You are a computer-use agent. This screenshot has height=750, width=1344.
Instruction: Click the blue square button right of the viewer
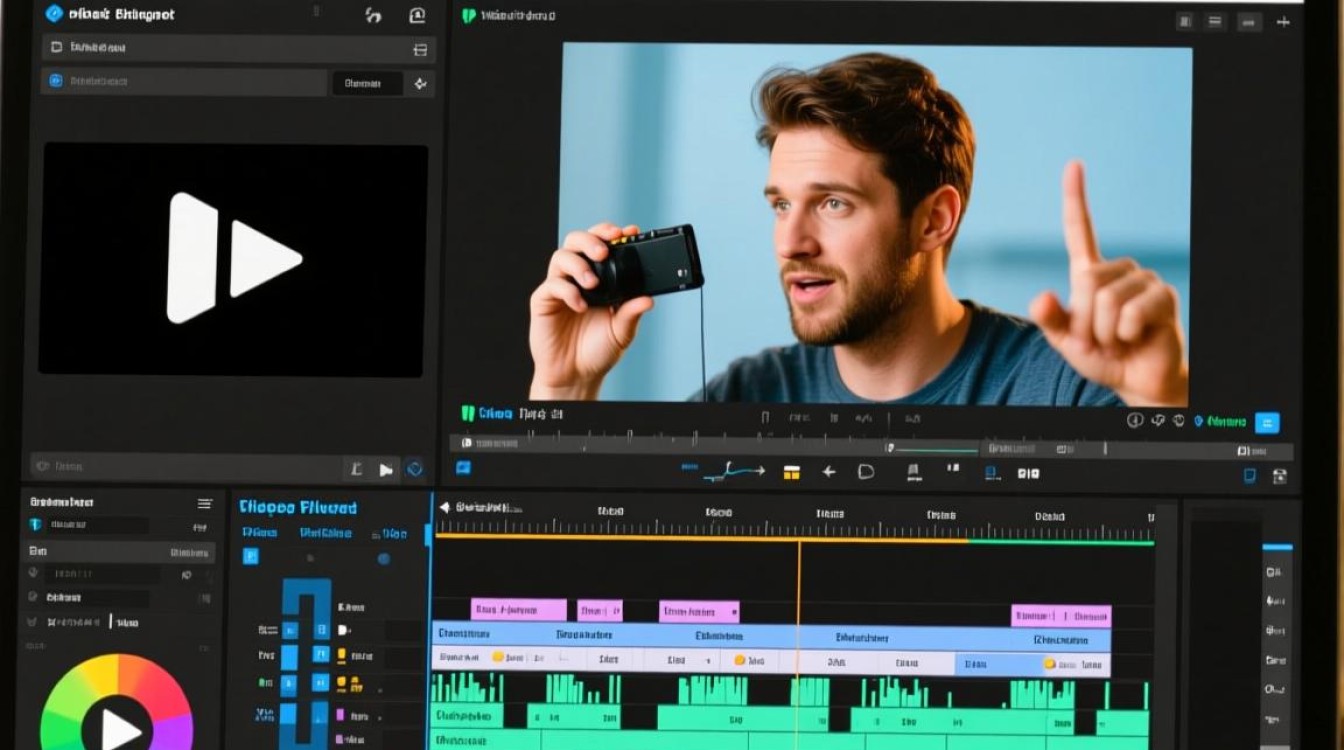pyautogui.click(x=1267, y=422)
